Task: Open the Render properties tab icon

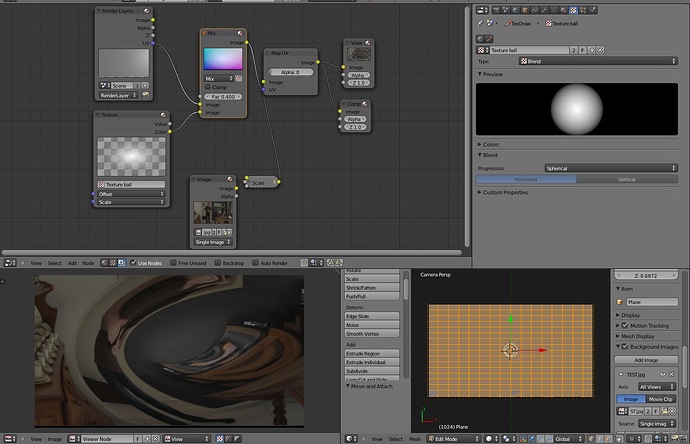Action: [496, 10]
